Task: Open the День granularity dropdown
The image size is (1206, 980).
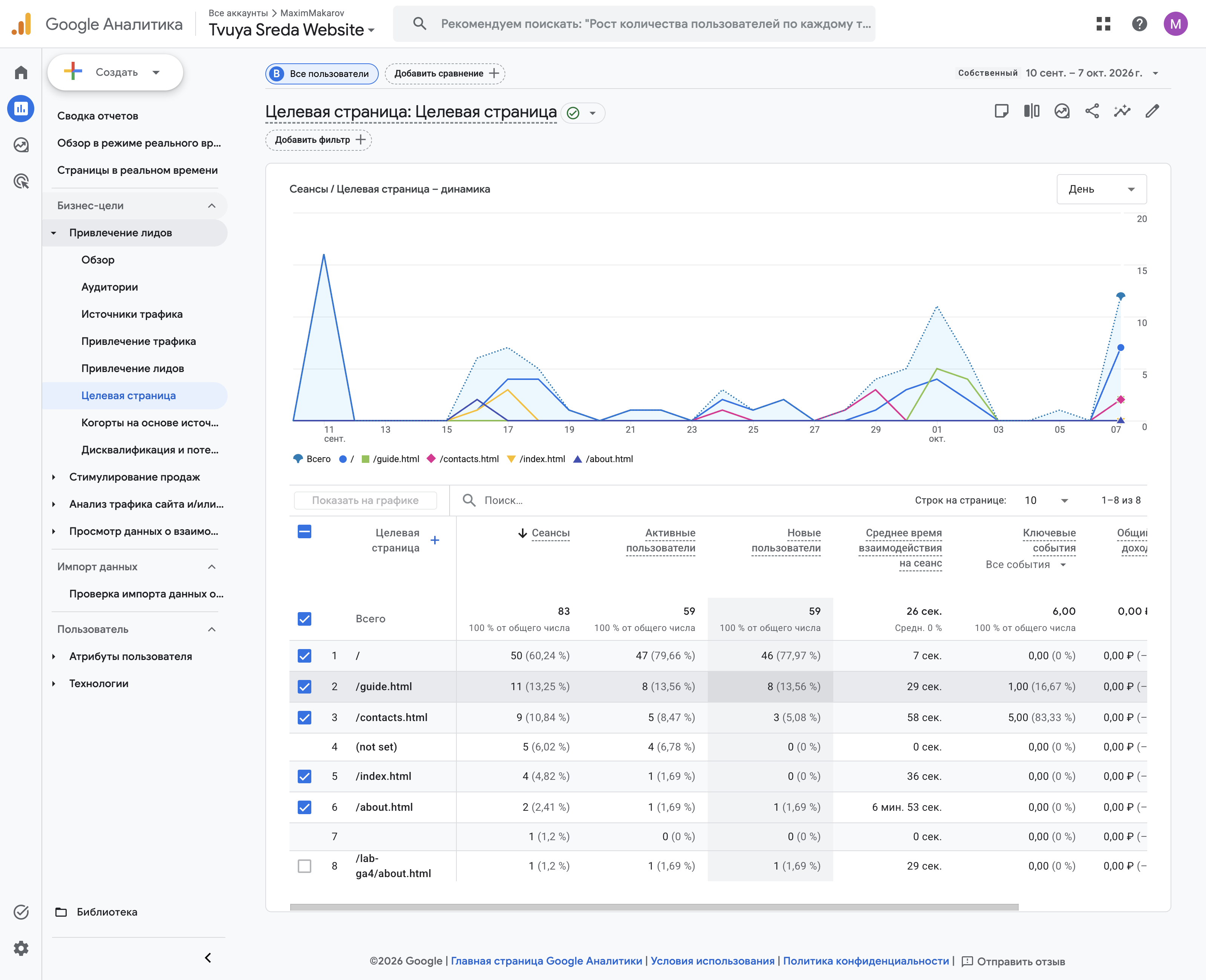Action: (1101, 189)
